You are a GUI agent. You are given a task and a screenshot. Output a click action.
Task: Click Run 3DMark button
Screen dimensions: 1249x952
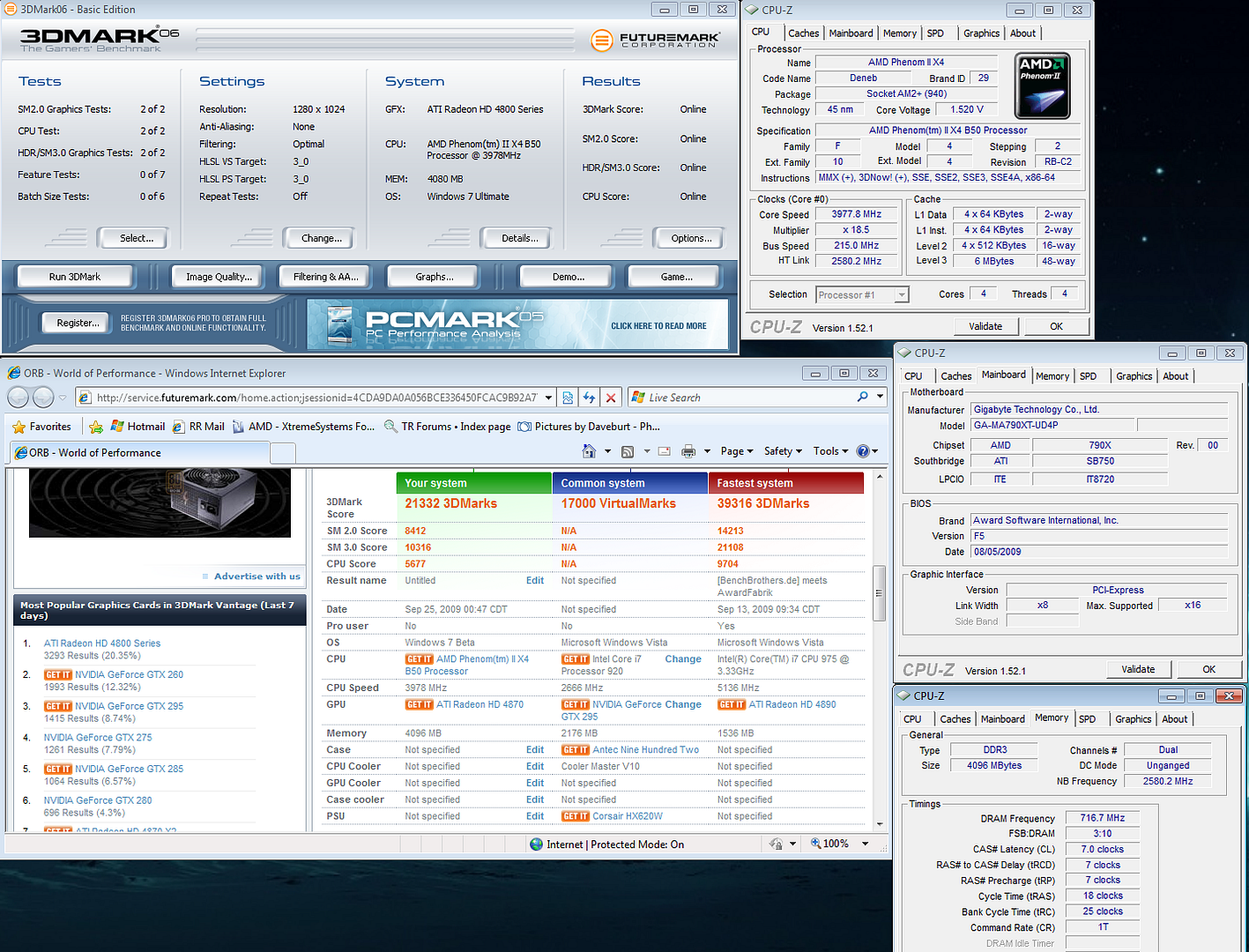[x=75, y=277]
